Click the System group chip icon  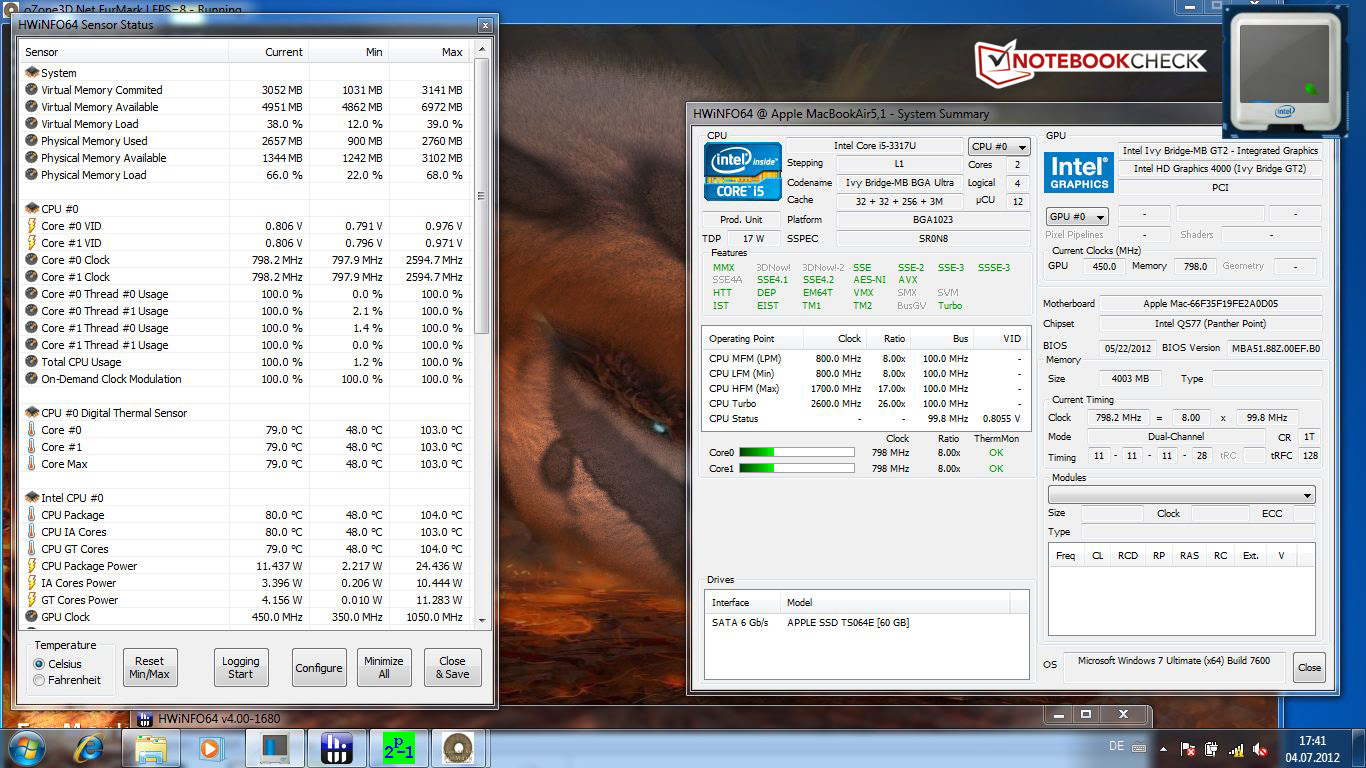pyautogui.click(x=32, y=73)
